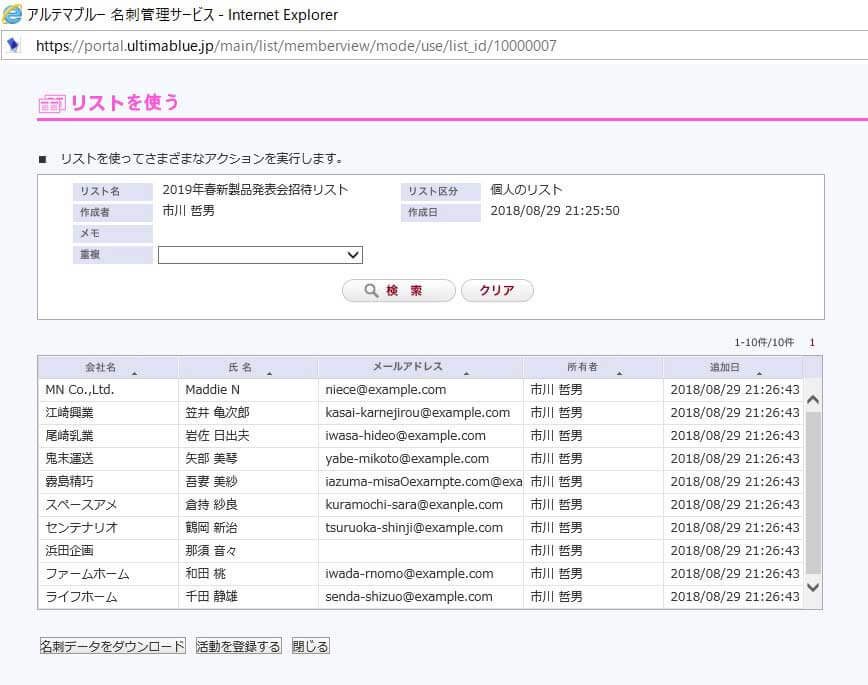Select the 尾崎乳業 company cell
The image size is (868, 685).
[108, 436]
